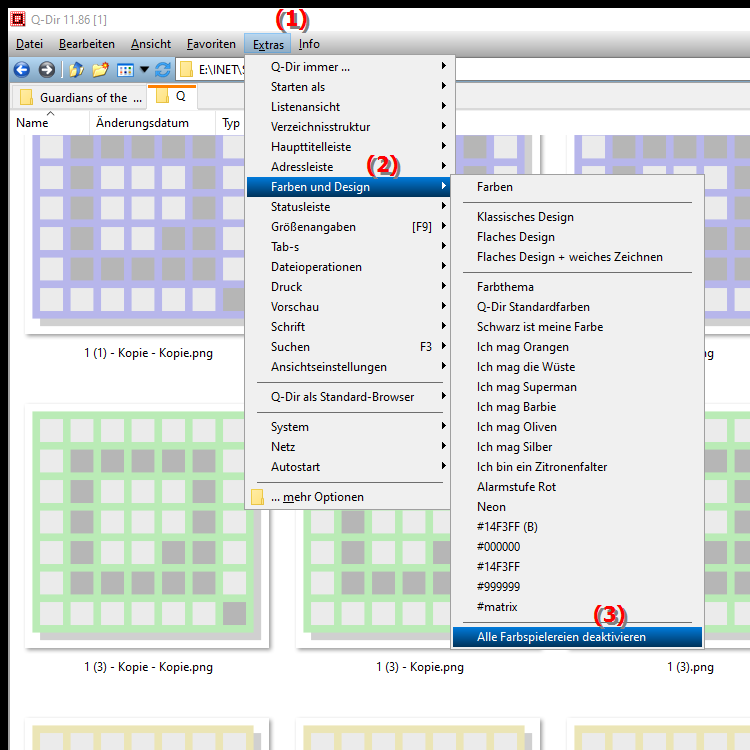
Task: Open the view mode dropdown arrow
Action: [144, 70]
